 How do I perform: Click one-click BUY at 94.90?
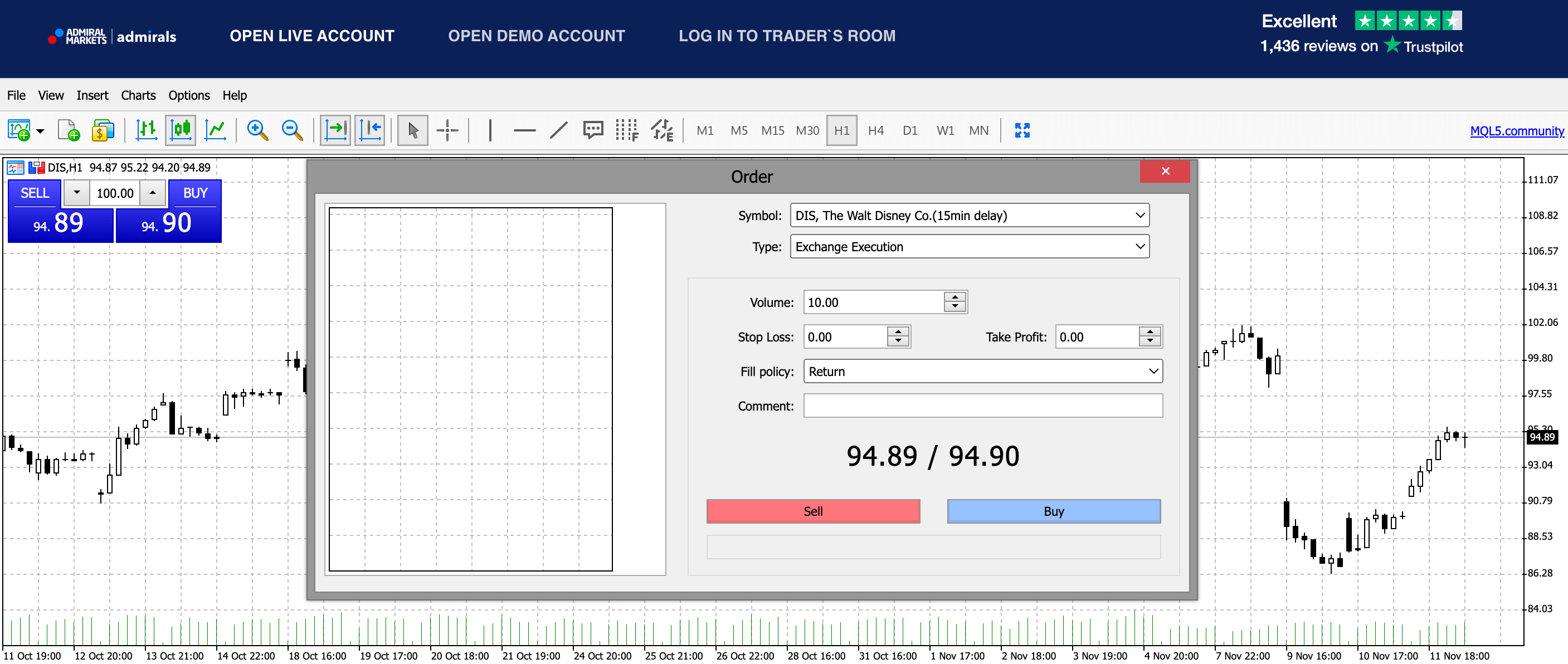[x=169, y=224]
